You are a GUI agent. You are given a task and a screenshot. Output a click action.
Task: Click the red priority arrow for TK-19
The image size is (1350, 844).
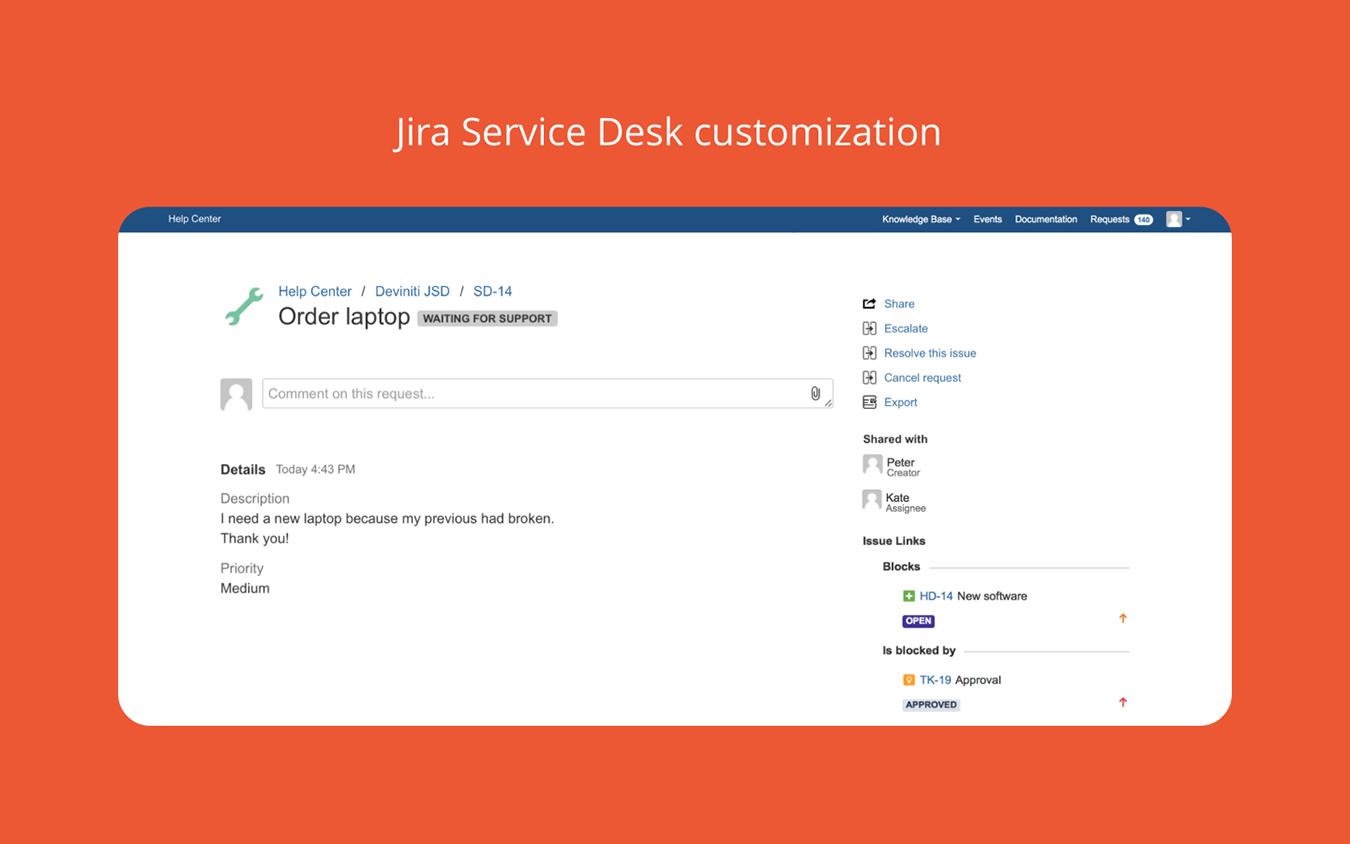(1123, 703)
